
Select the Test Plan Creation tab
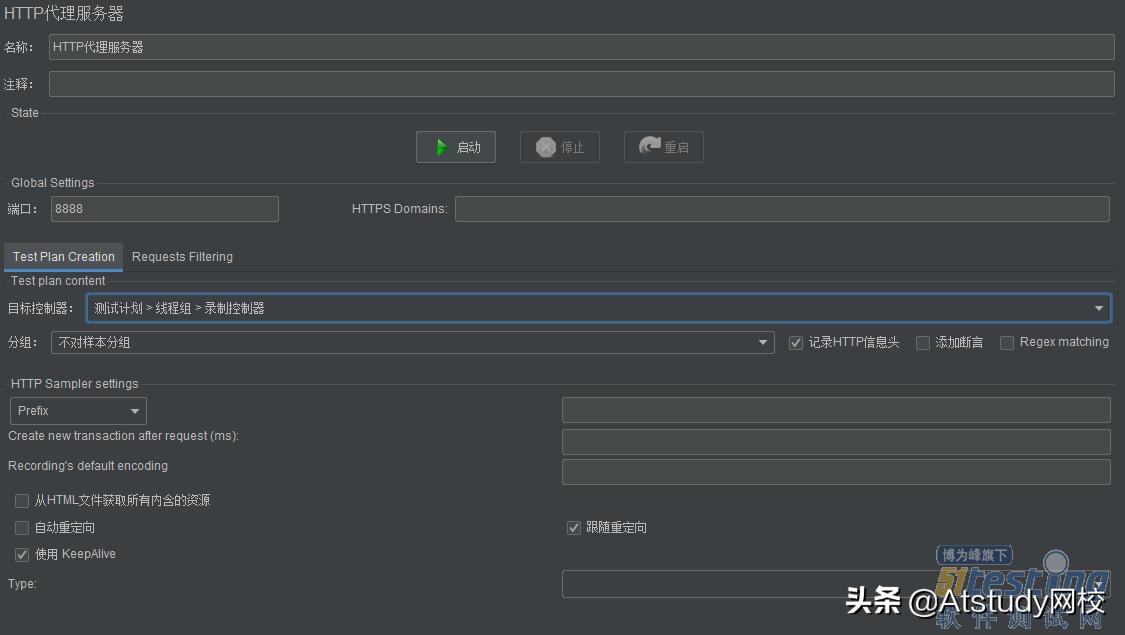tap(63, 256)
